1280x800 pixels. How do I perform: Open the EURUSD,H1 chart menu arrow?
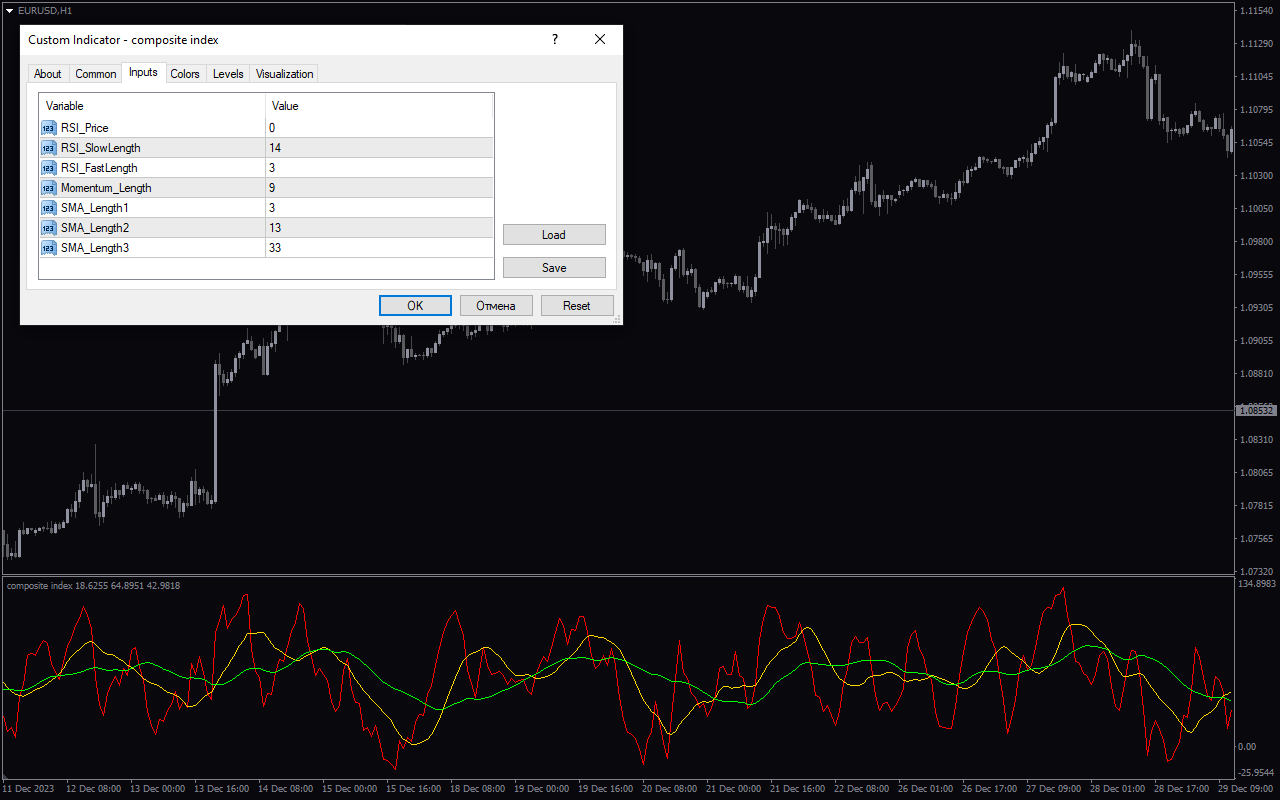pyautogui.click(x=9, y=9)
